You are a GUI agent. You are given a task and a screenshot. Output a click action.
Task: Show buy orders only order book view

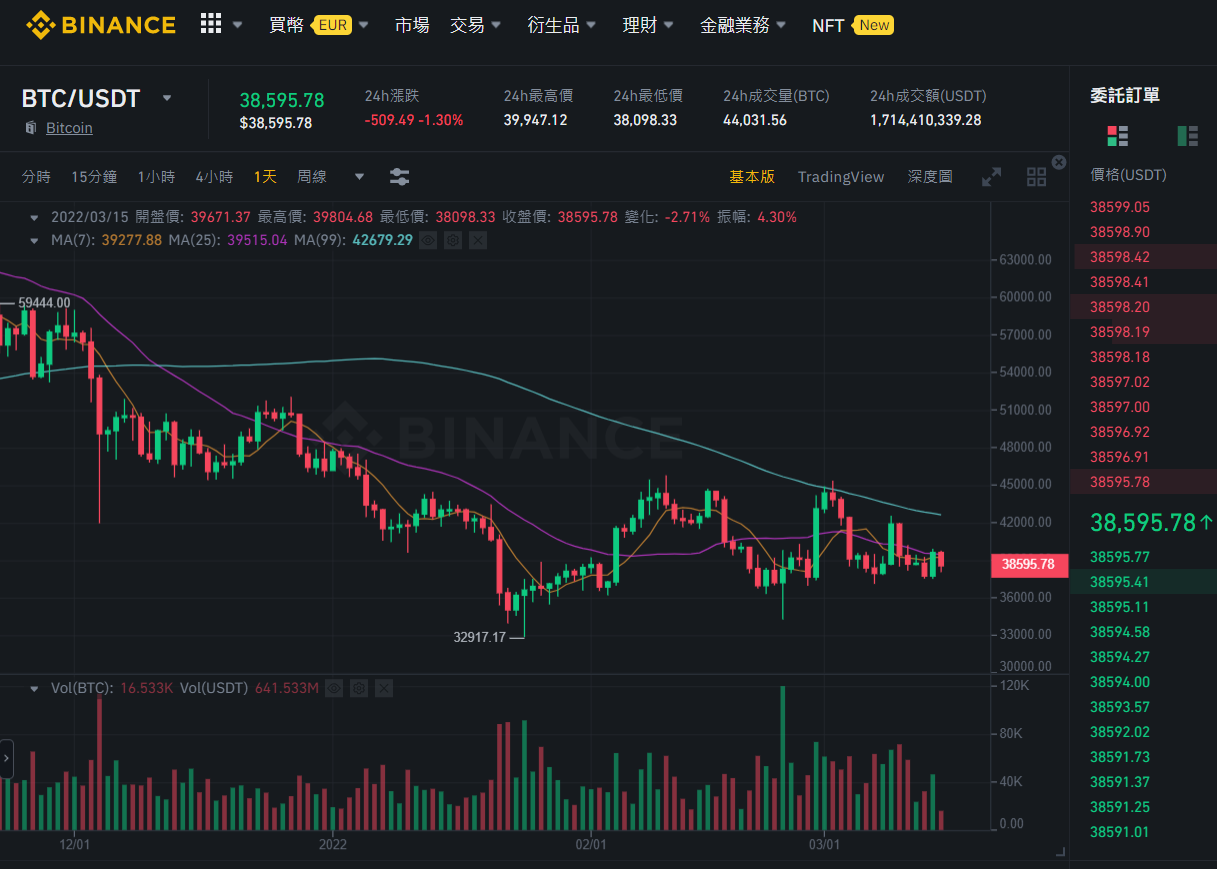1188,135
